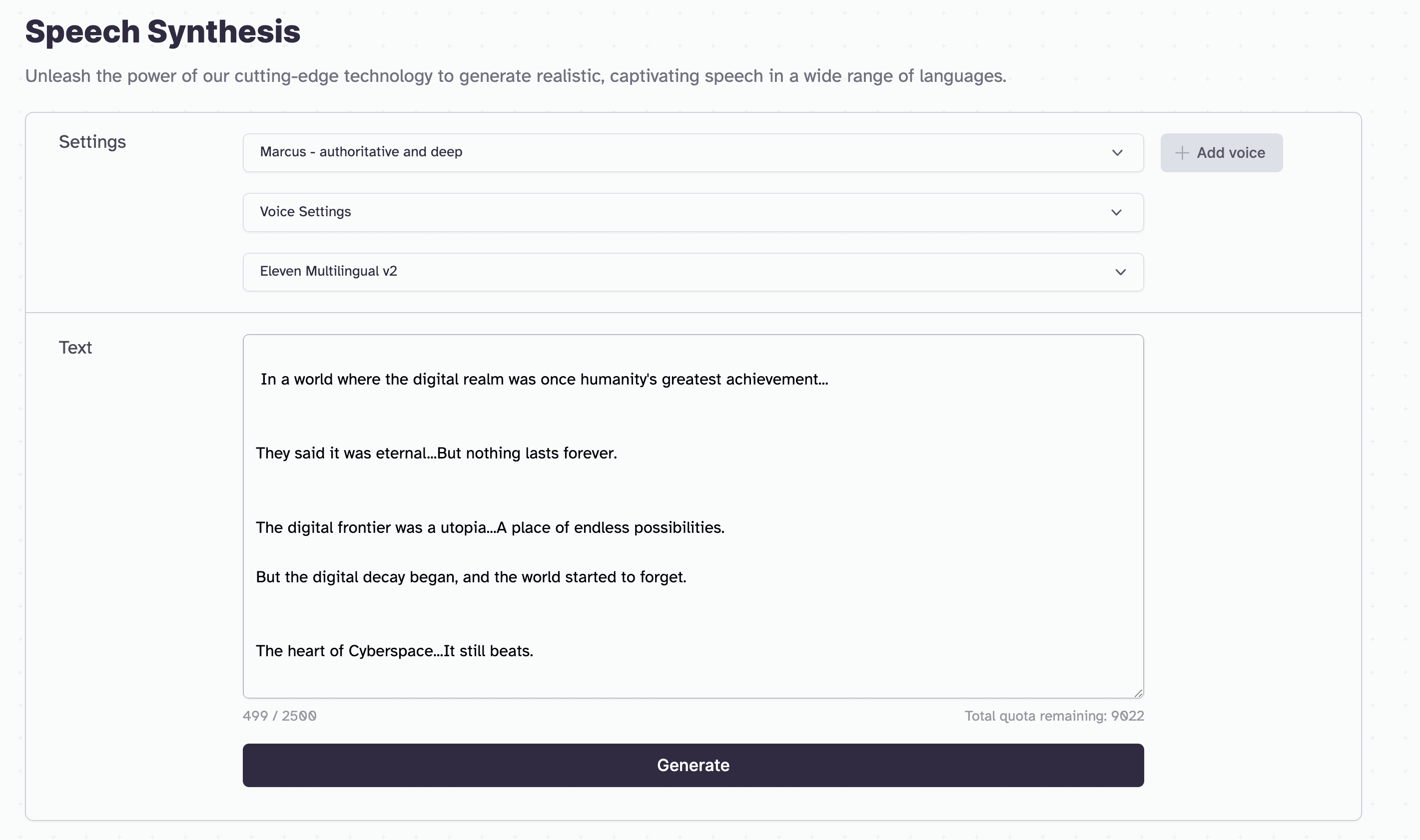Click in the script text area
The width and height of the screenshot is (1420, 840).
pos(693,516)
